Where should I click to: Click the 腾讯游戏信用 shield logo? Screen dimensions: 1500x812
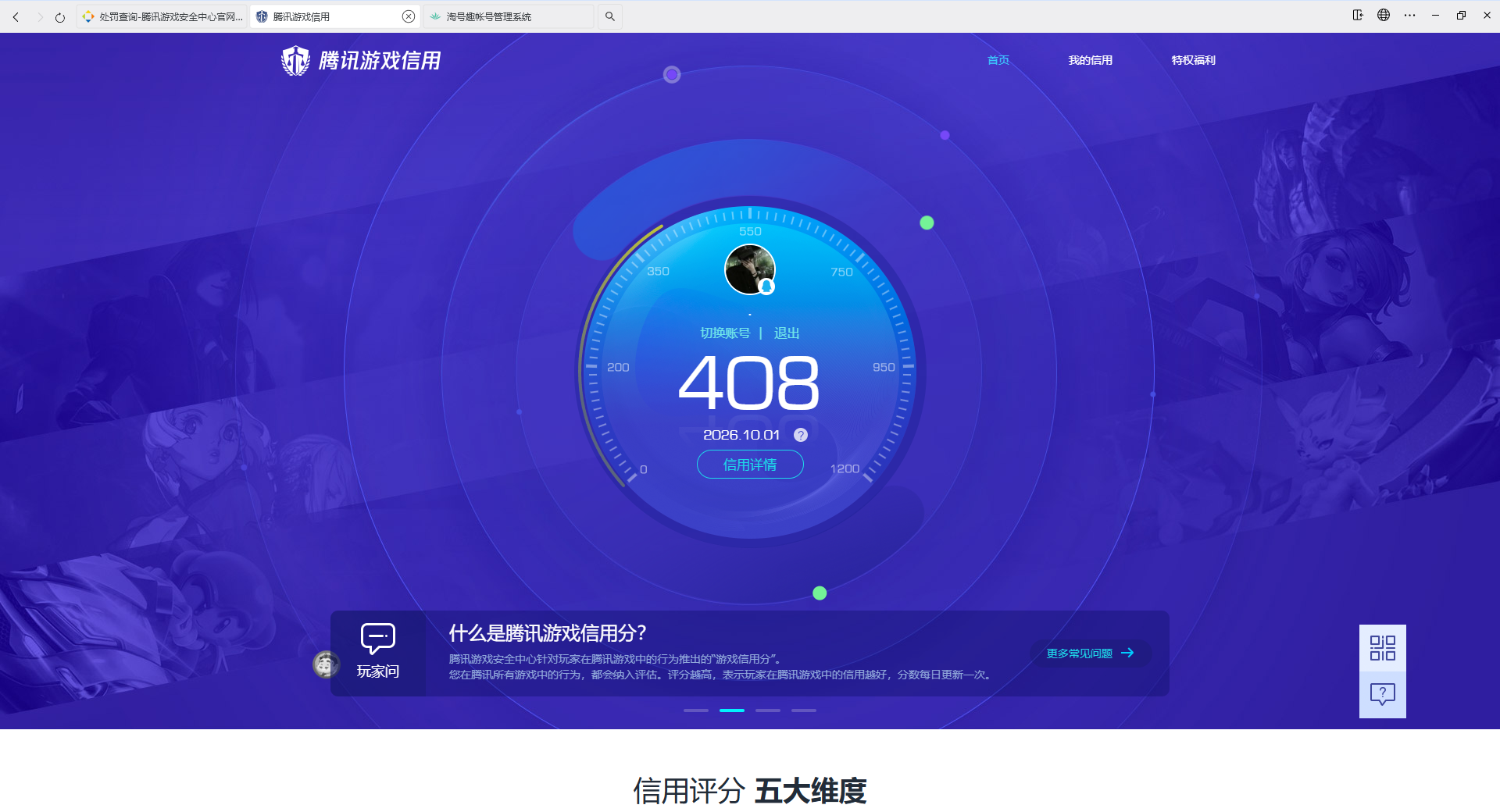coord(295,60)
